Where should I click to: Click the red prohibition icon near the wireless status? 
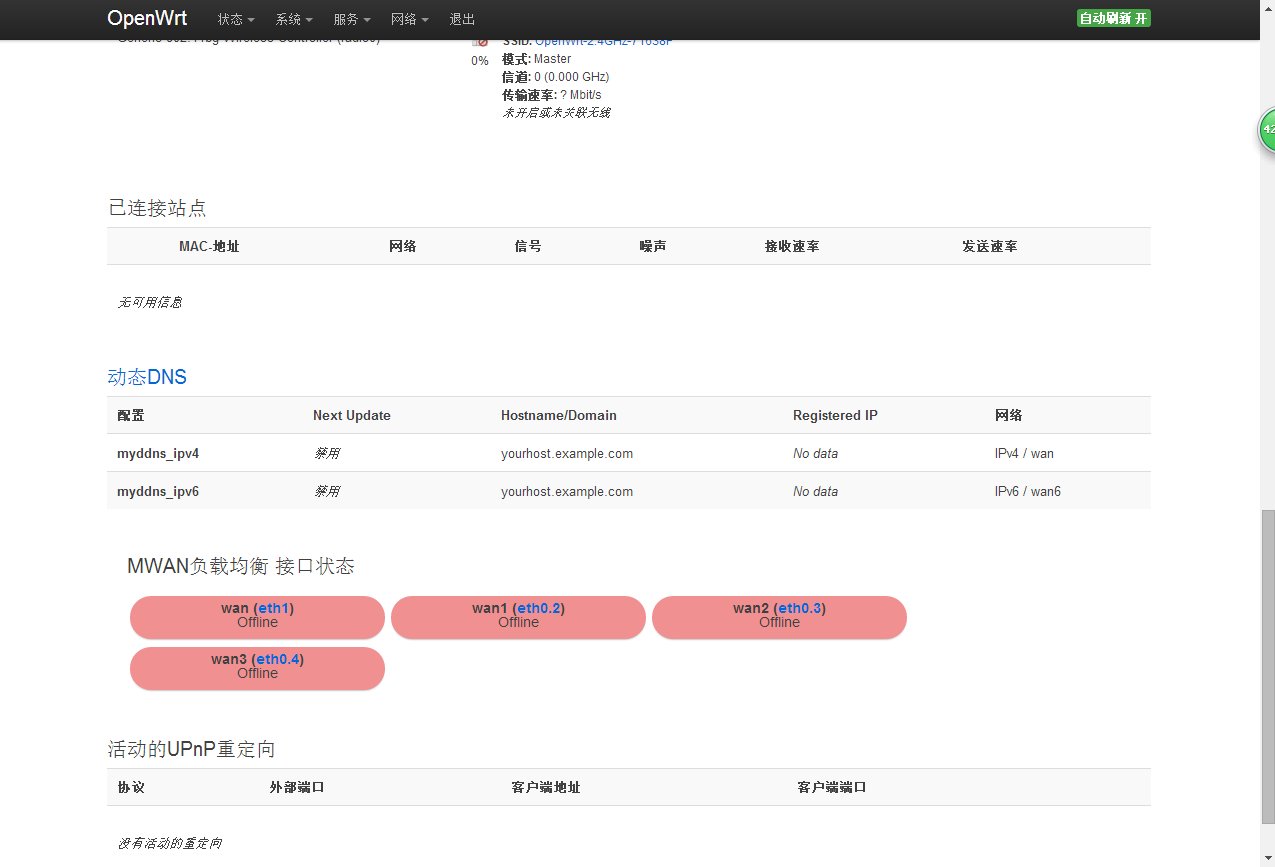485,41
